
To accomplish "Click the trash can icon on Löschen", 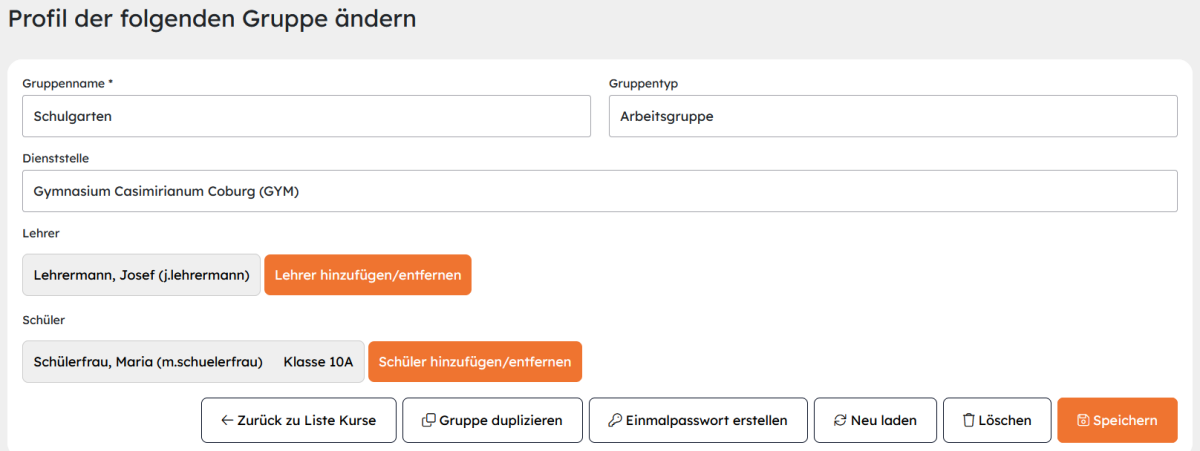I will pyautogui.click(x=968, y=421).
